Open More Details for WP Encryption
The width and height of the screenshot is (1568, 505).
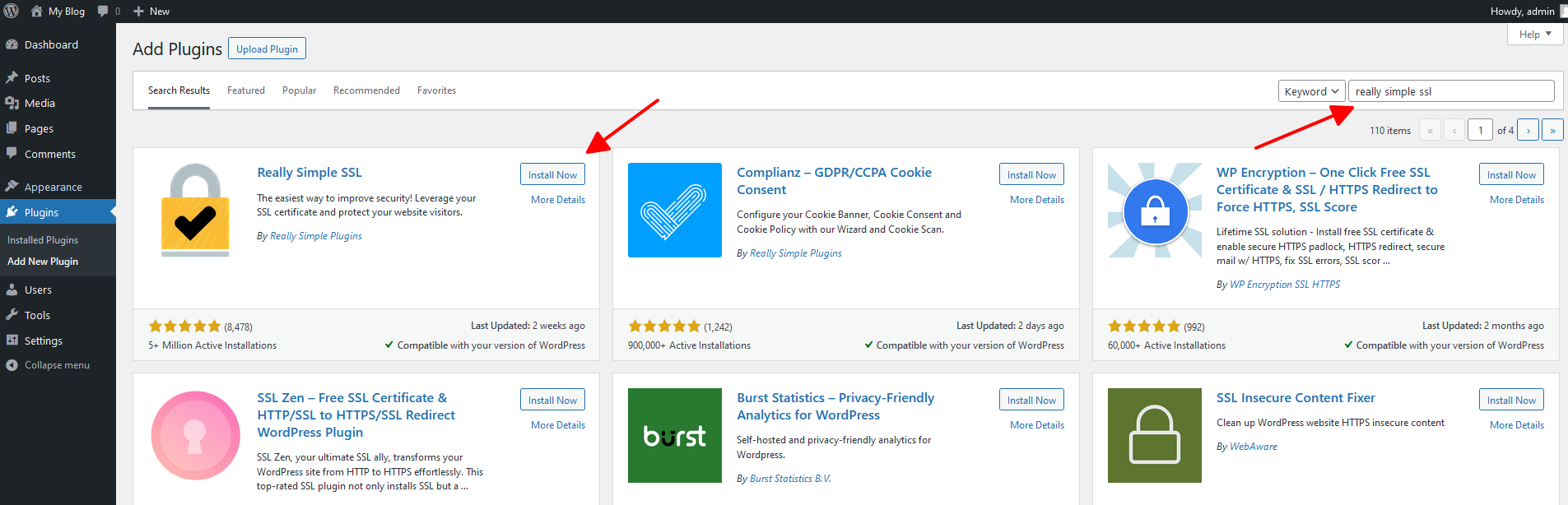(1517, 200)
